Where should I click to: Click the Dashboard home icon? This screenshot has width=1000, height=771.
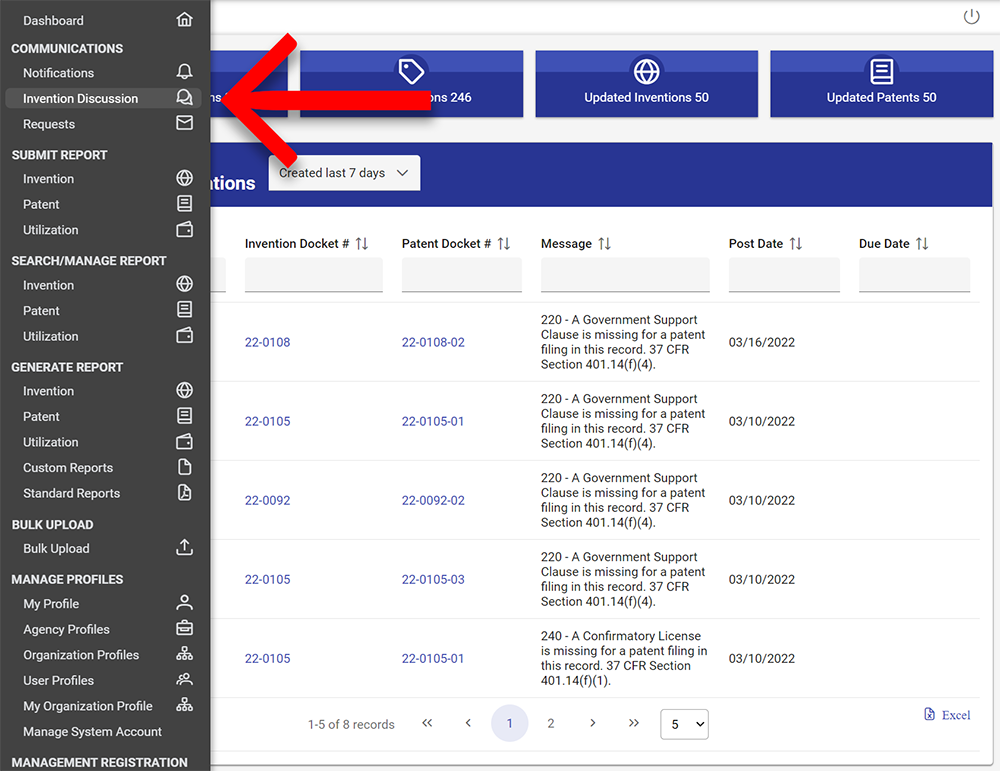[184, 20]
